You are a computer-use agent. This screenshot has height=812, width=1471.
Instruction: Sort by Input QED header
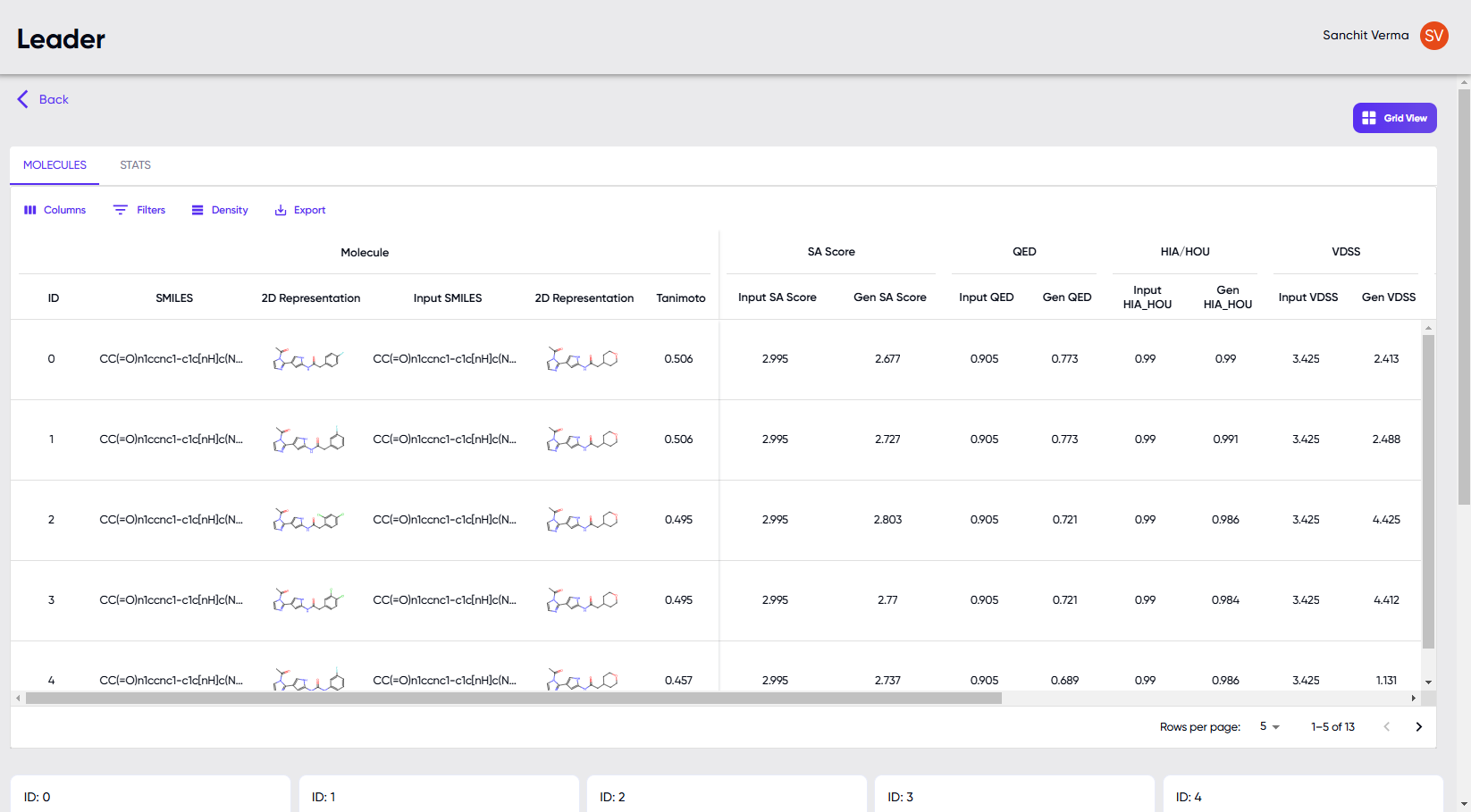(987, 297)
